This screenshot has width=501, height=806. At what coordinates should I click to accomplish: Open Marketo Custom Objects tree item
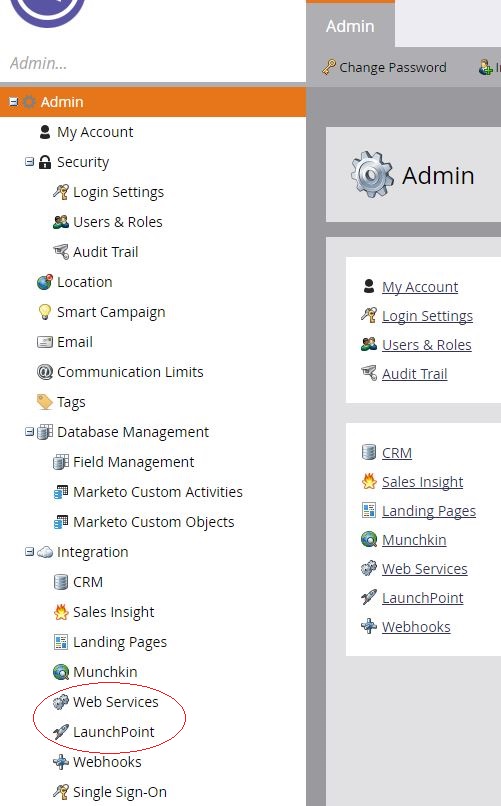(154, 522)
